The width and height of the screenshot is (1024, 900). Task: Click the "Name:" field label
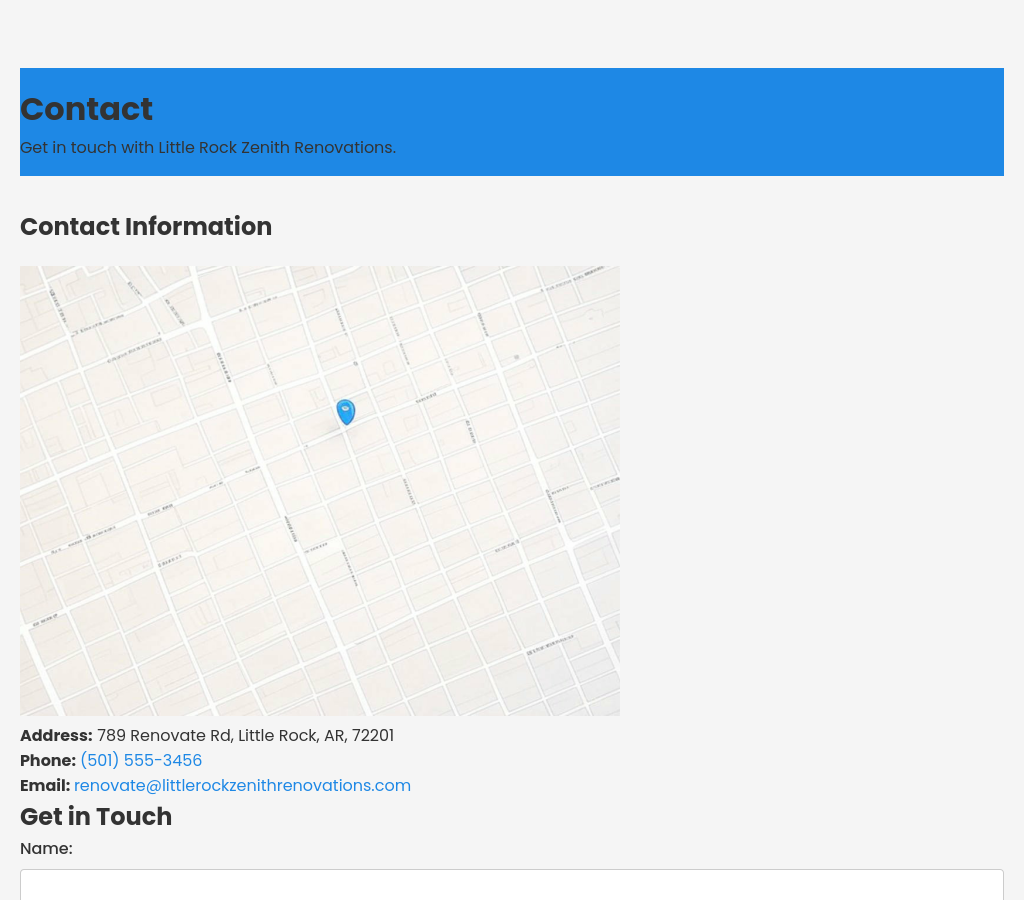coord(46,848)
